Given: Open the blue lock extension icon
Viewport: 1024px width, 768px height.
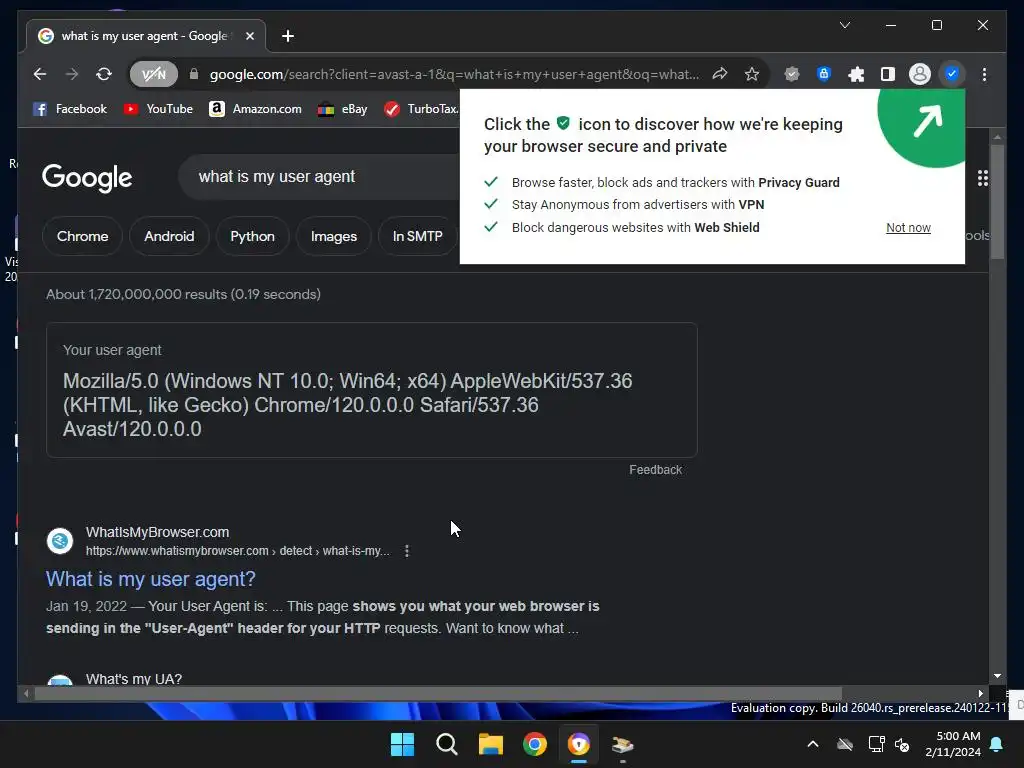Looking at the screenshot, I should click(x=824, y=74).
